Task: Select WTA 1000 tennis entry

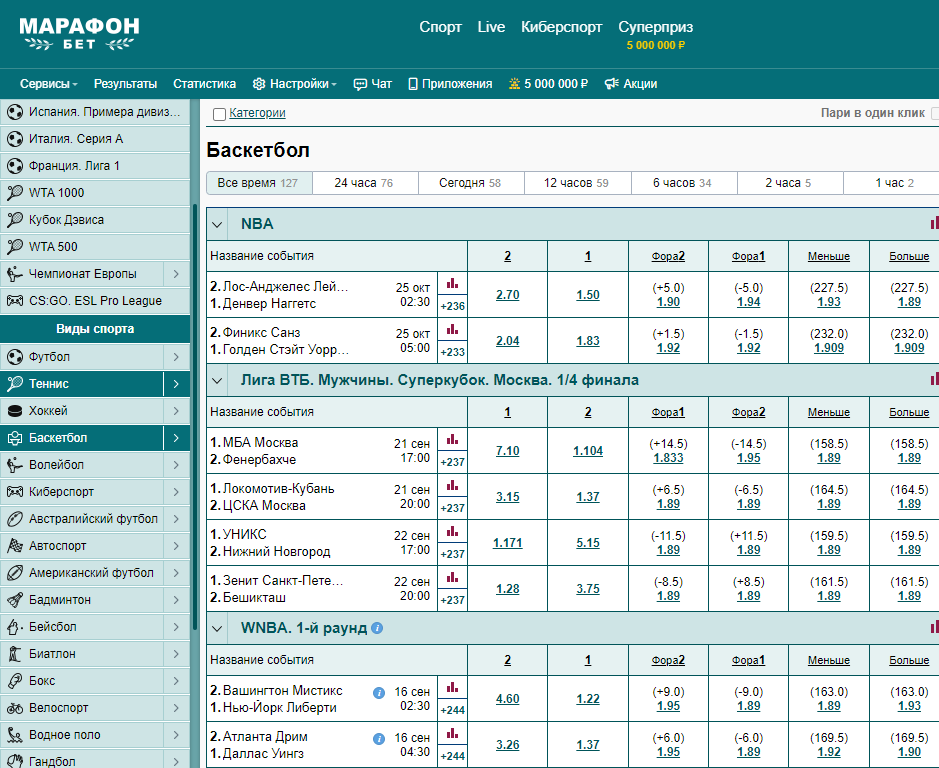Action: (x=95, y=193)
